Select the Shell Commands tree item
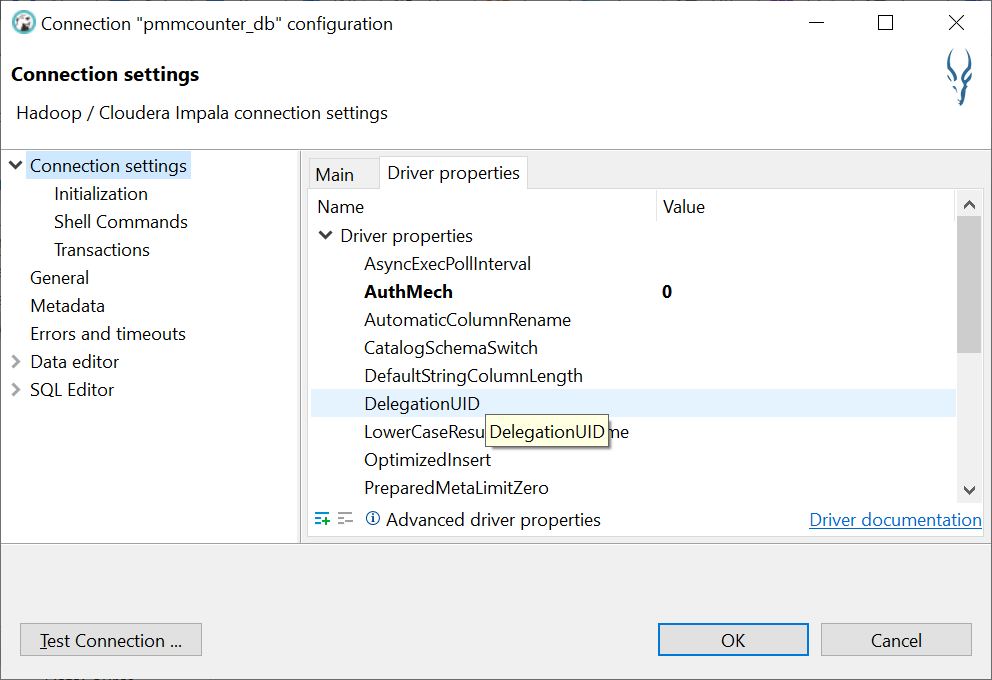The height and width of the screenshot is (680, 992). [x=121, y=222]
